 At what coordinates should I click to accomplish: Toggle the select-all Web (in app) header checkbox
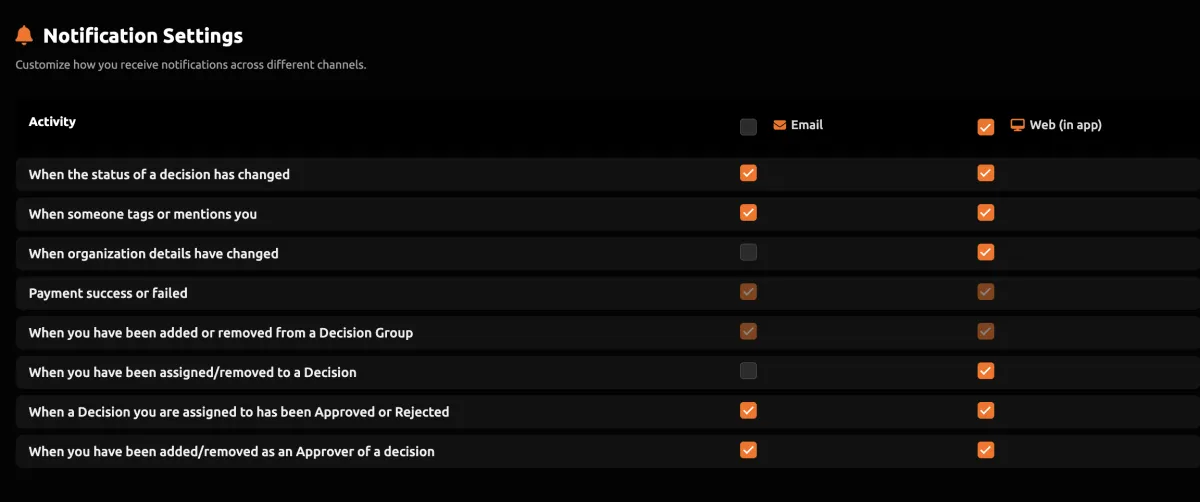[x=986, y=127]
